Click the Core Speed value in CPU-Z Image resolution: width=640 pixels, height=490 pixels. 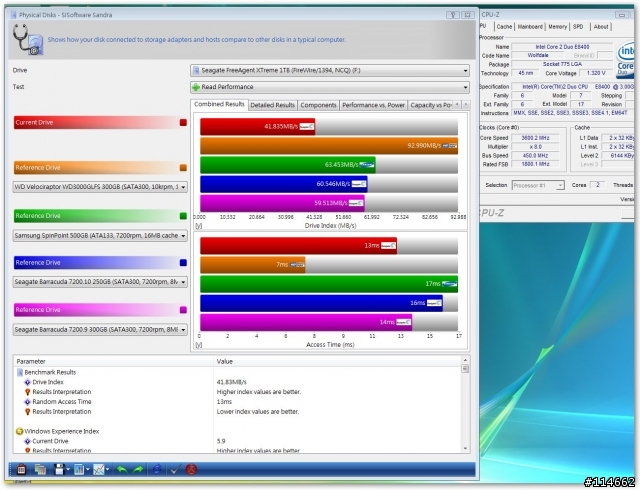[536, 138]
